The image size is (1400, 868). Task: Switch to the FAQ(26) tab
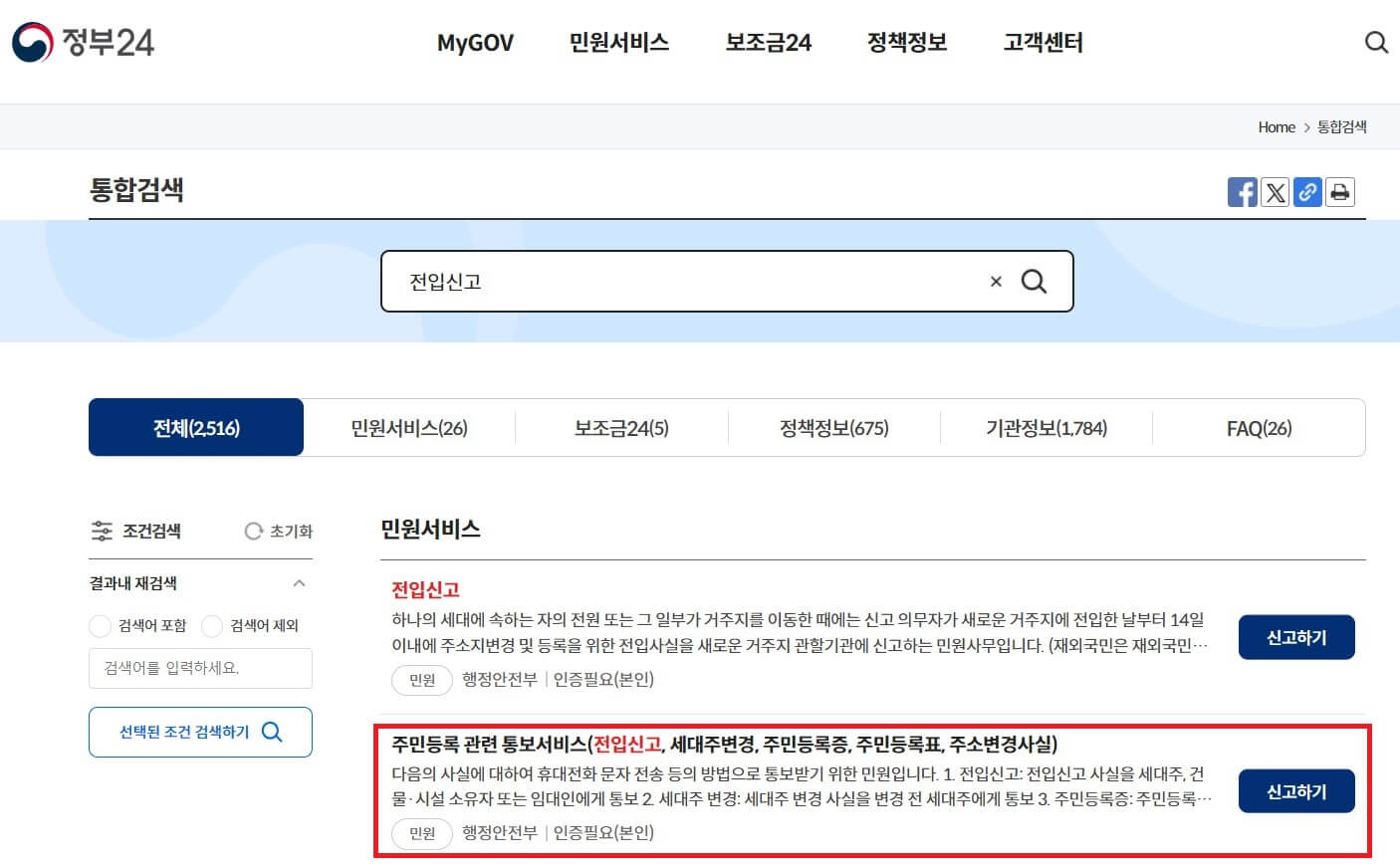point(1258,428)
